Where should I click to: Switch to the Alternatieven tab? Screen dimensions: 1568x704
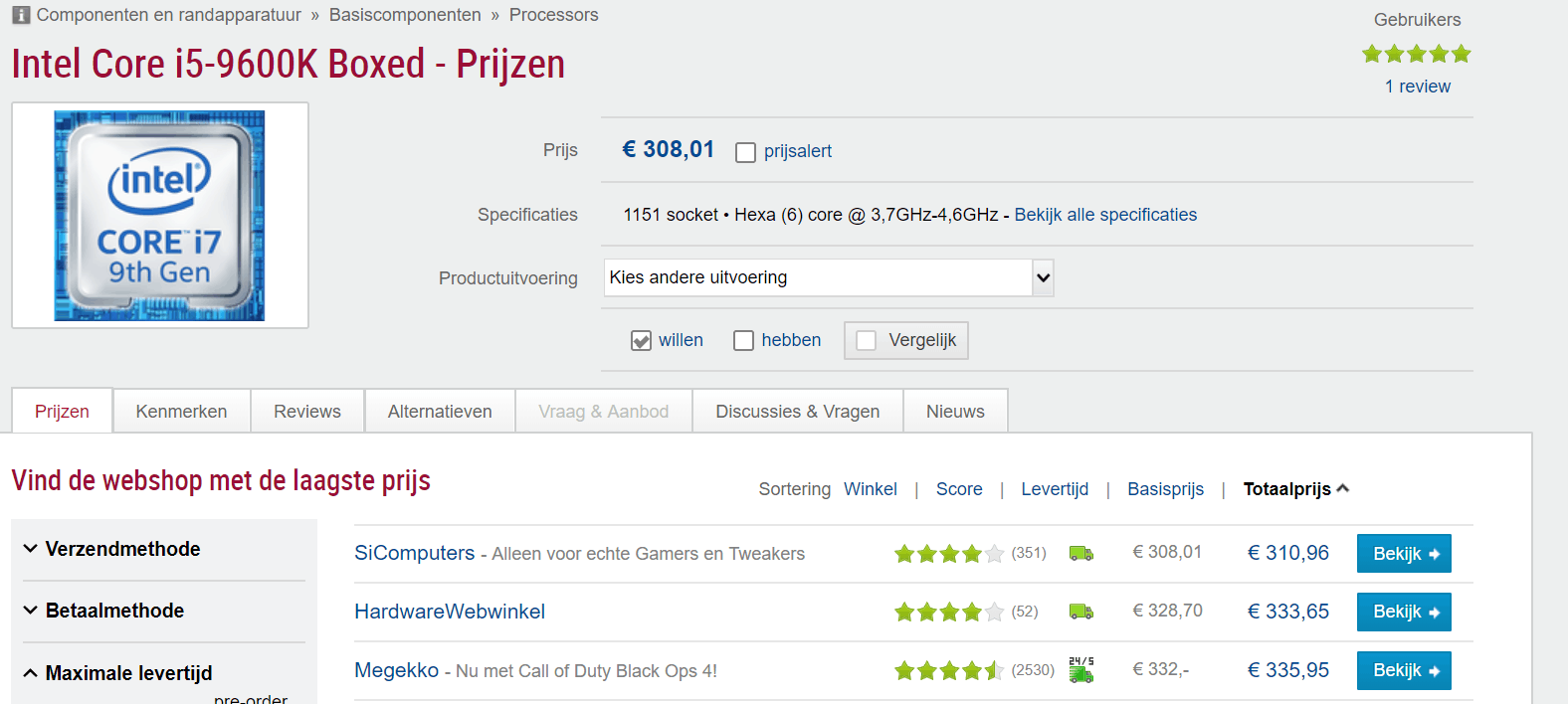pos(440,412)
